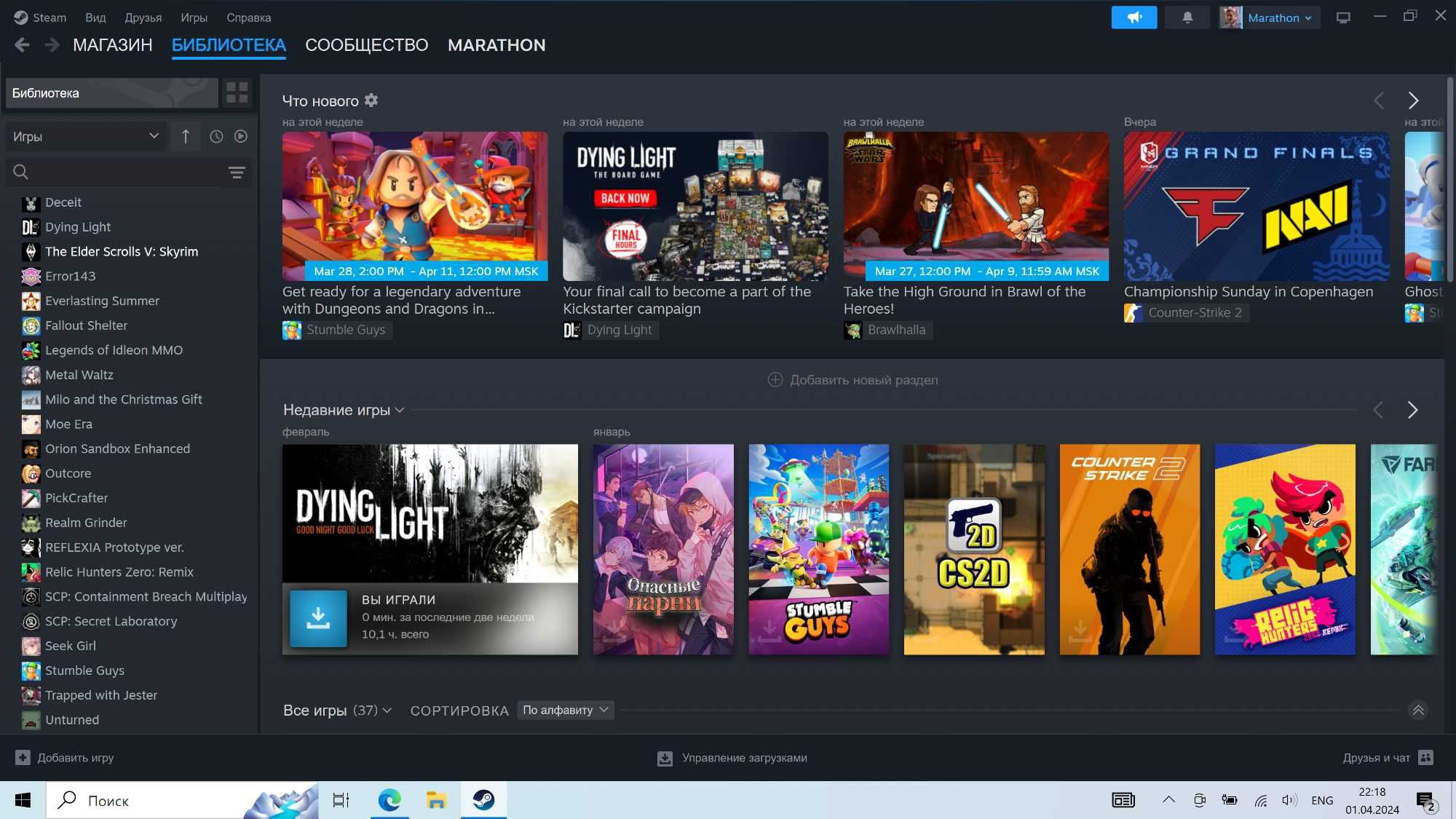Go back with the left arrow
1456x819 pixels.
click(x=22, y=45)
